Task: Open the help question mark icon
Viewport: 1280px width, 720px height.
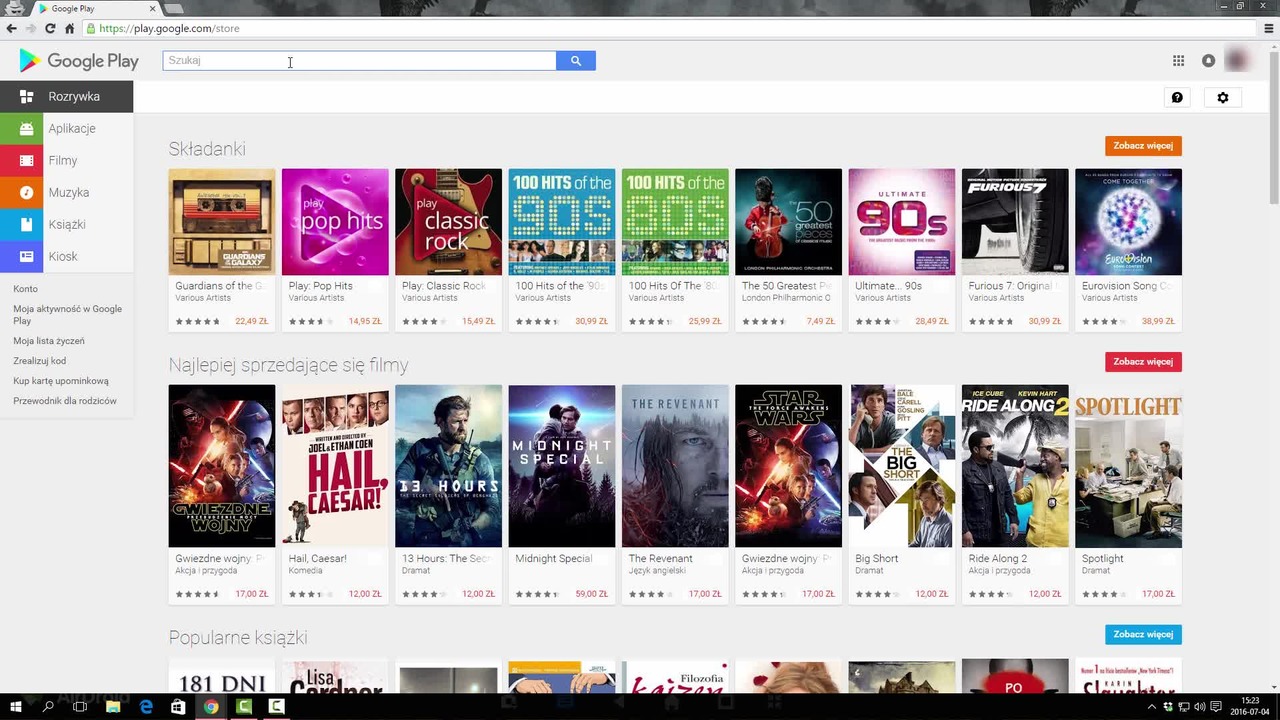Action: [x=1177, y=97]
